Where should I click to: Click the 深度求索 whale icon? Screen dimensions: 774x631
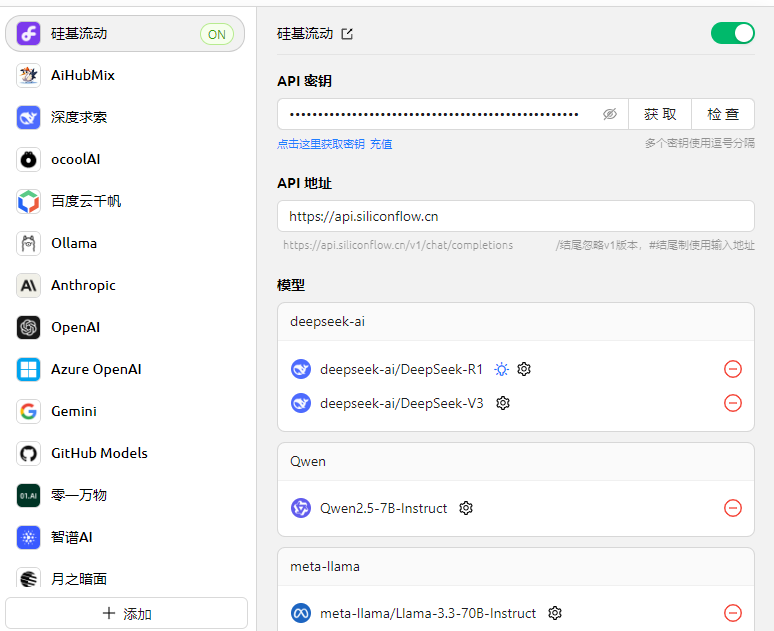(28, 118)
